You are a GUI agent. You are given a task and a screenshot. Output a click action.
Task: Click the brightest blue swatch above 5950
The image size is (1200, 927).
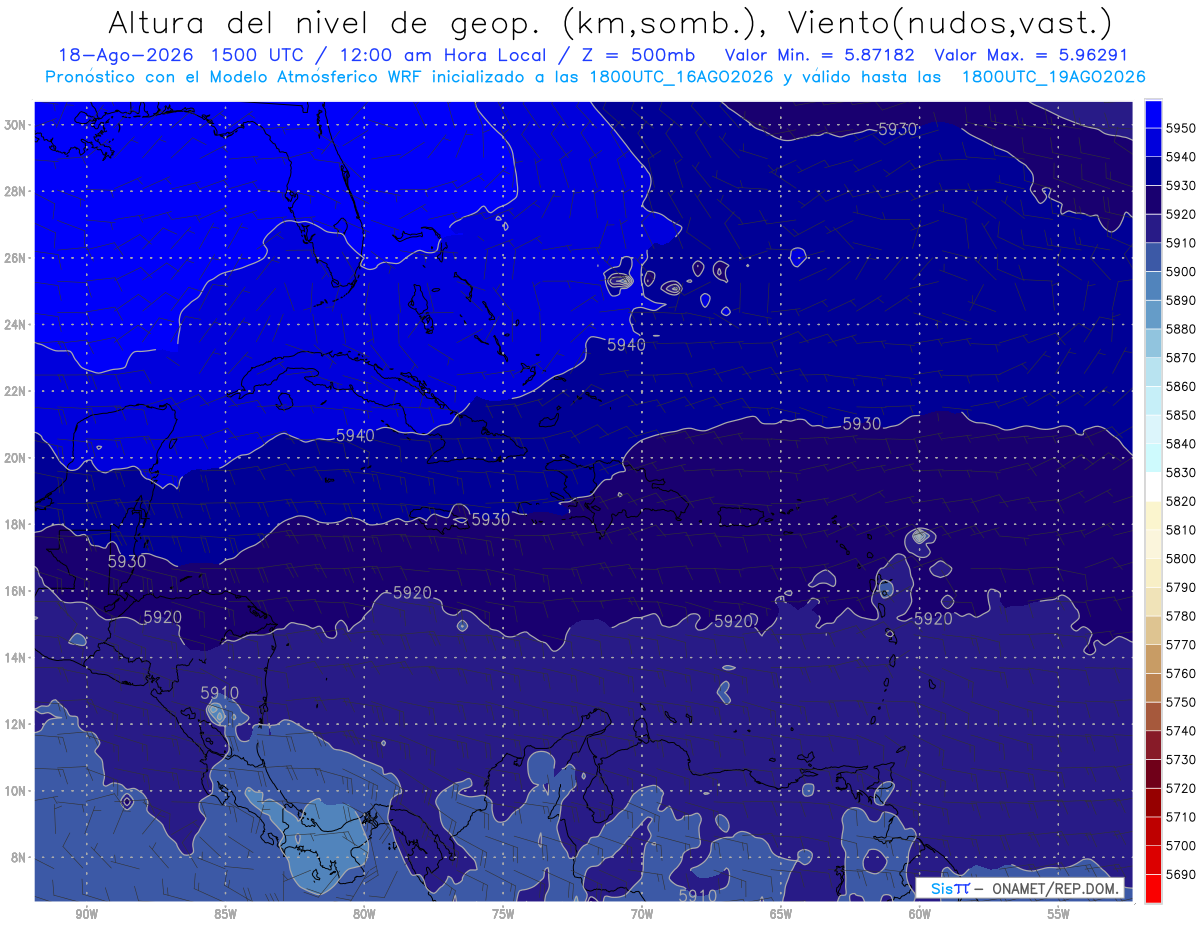click(x=1153, y=114)
